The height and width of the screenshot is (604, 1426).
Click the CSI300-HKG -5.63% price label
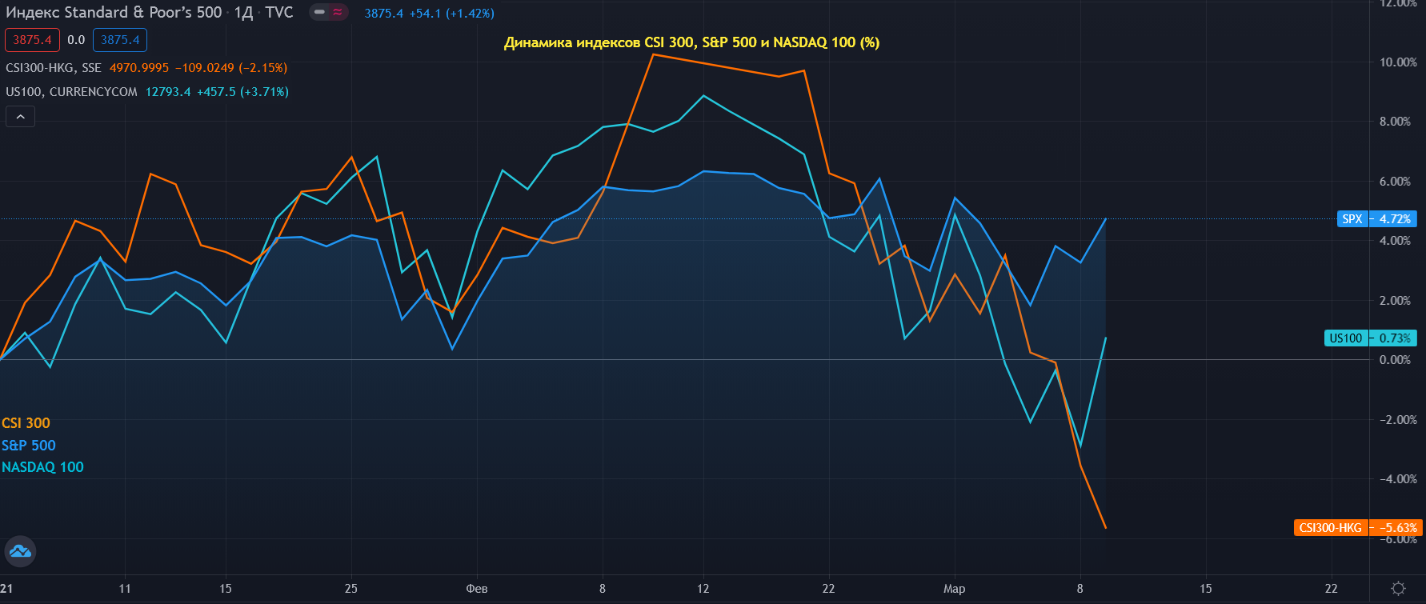pos(1356,527)
